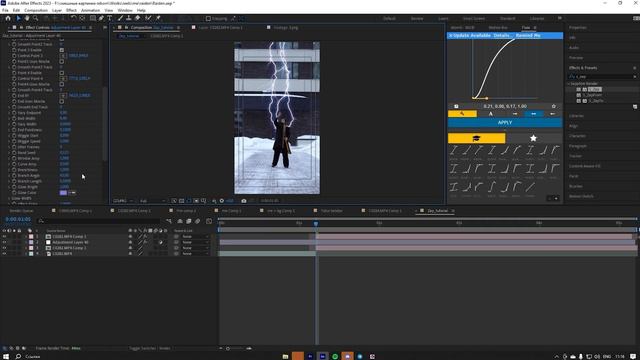Switch to the Pre-comp 1 timeline tab
The width and height of the screenshot is (640, 360).
186,211
